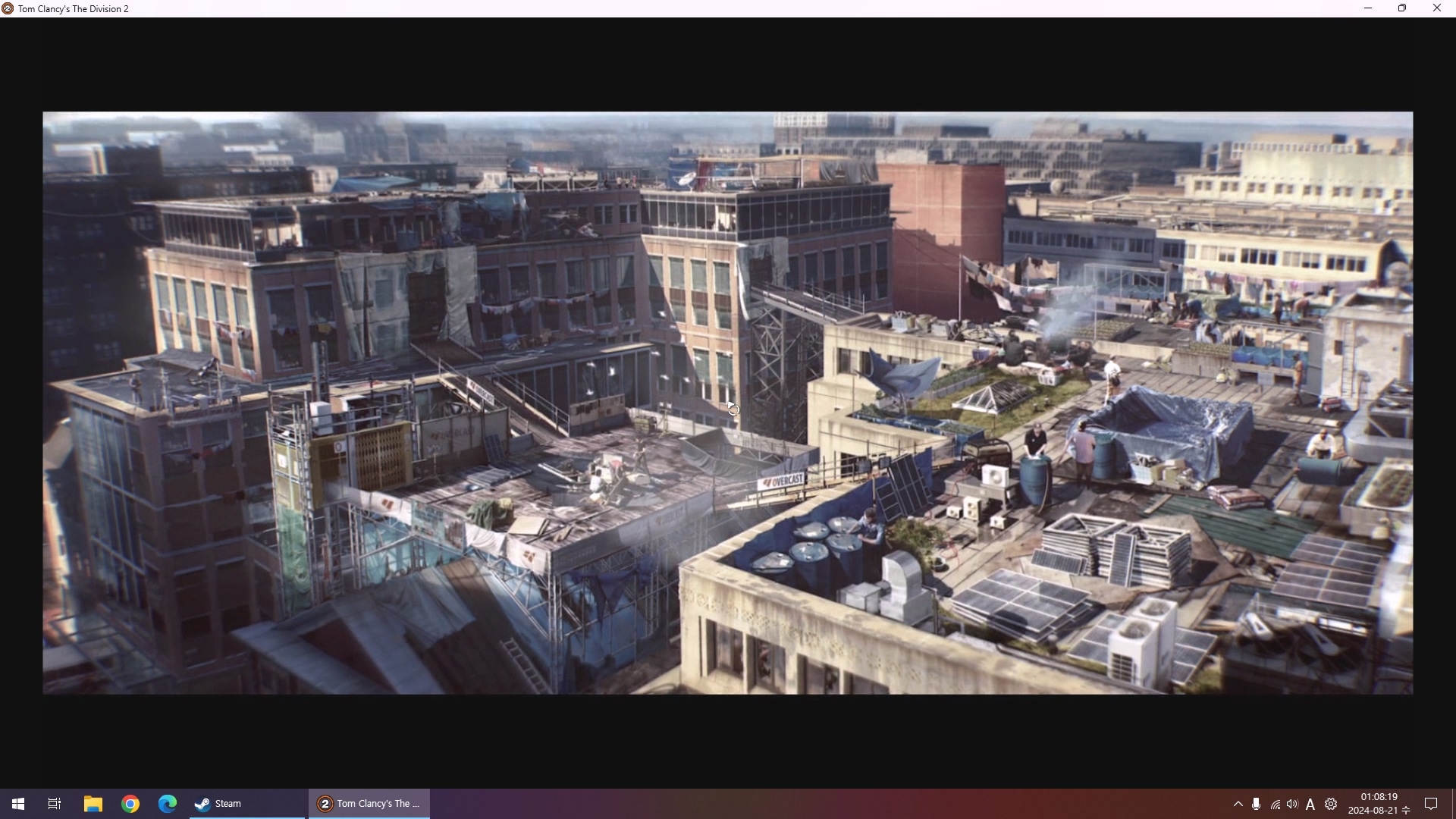1456x819 pixels.
Task: Open notification action center icon
Action: point(1431,804)
